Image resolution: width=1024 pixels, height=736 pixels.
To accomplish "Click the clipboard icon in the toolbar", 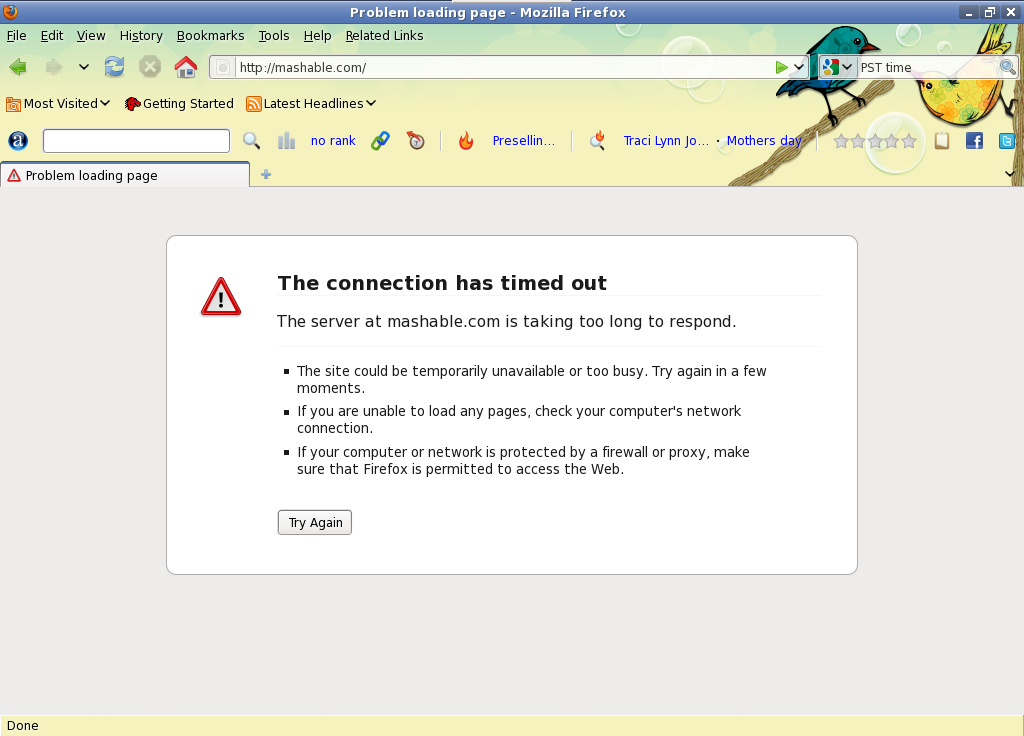I will [942, 140].
